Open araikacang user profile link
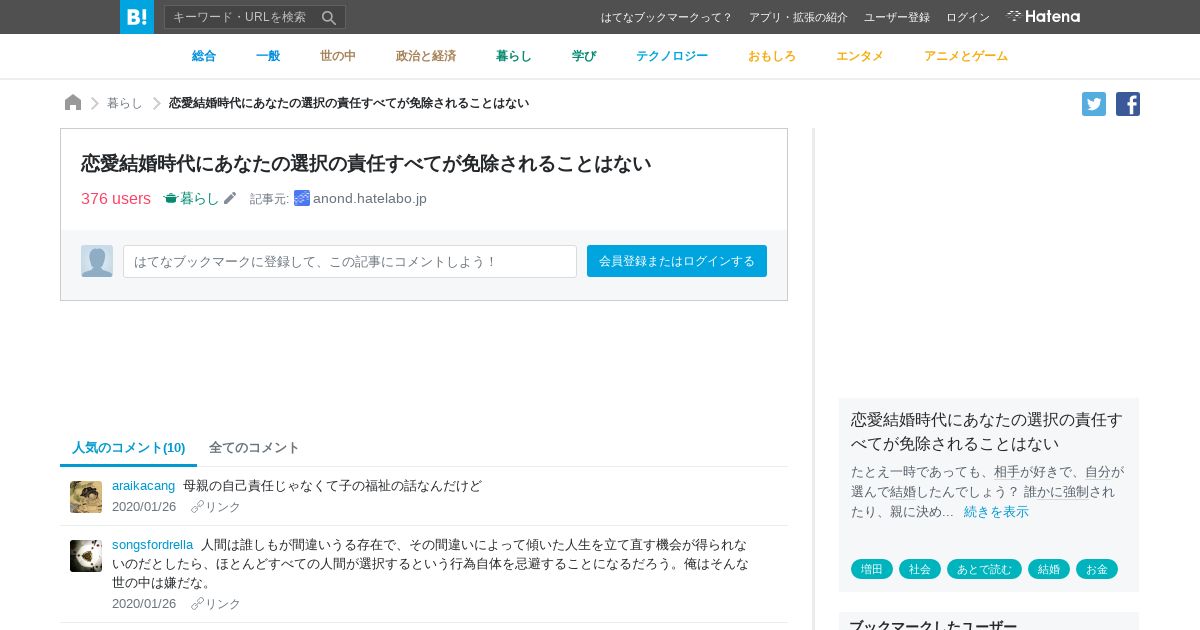Viewport: 1200px width, 630px height. (143, 485)
